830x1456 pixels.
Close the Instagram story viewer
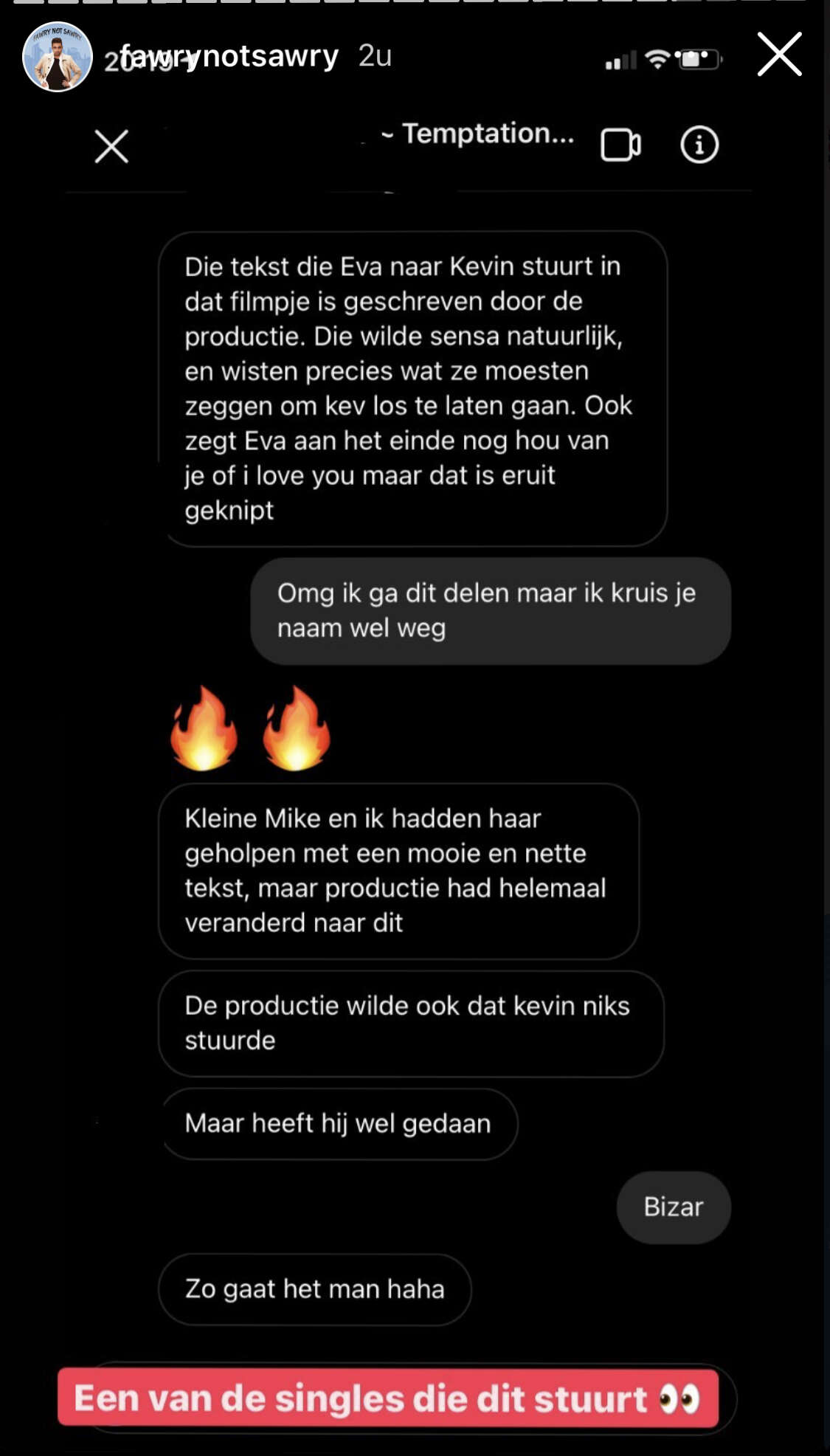[x=779, y=54]
